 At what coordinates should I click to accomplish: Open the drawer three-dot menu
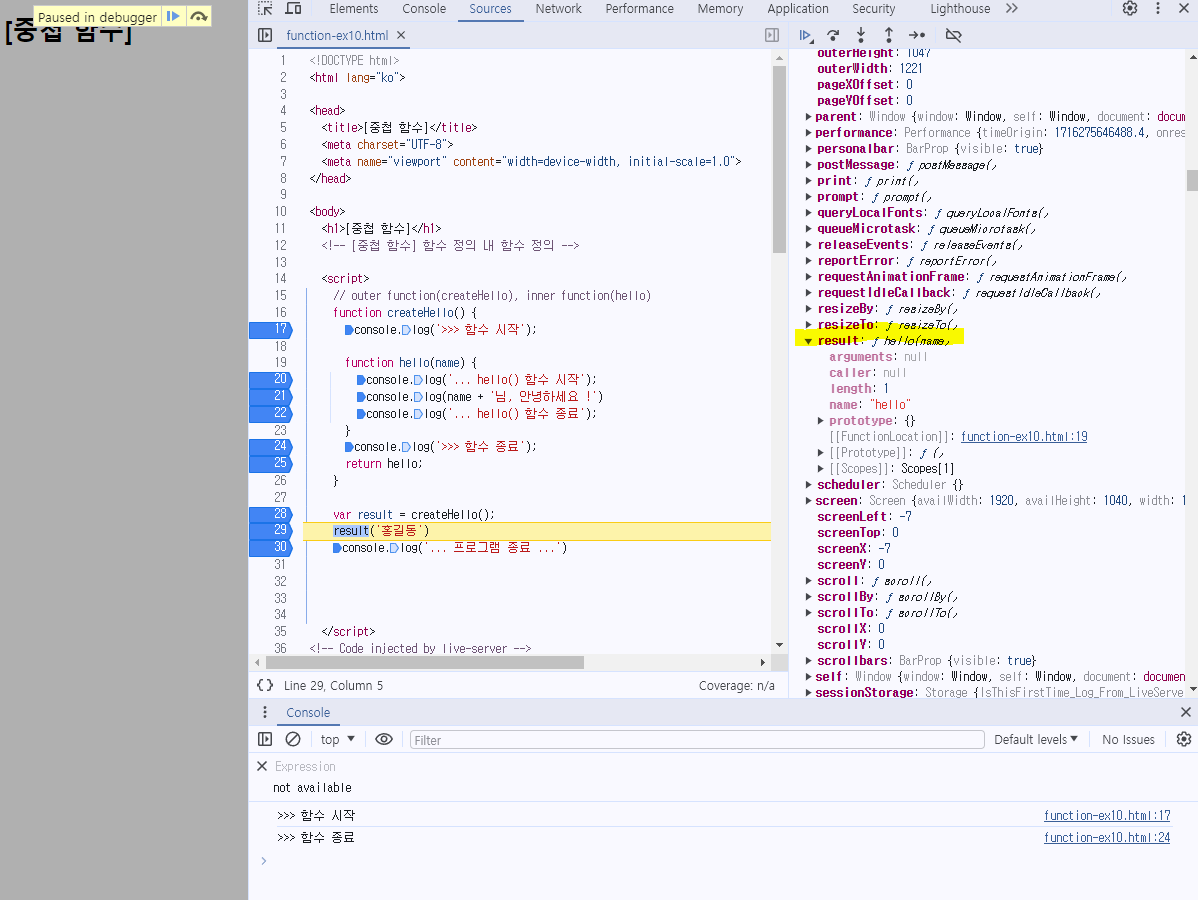[265, 712]
